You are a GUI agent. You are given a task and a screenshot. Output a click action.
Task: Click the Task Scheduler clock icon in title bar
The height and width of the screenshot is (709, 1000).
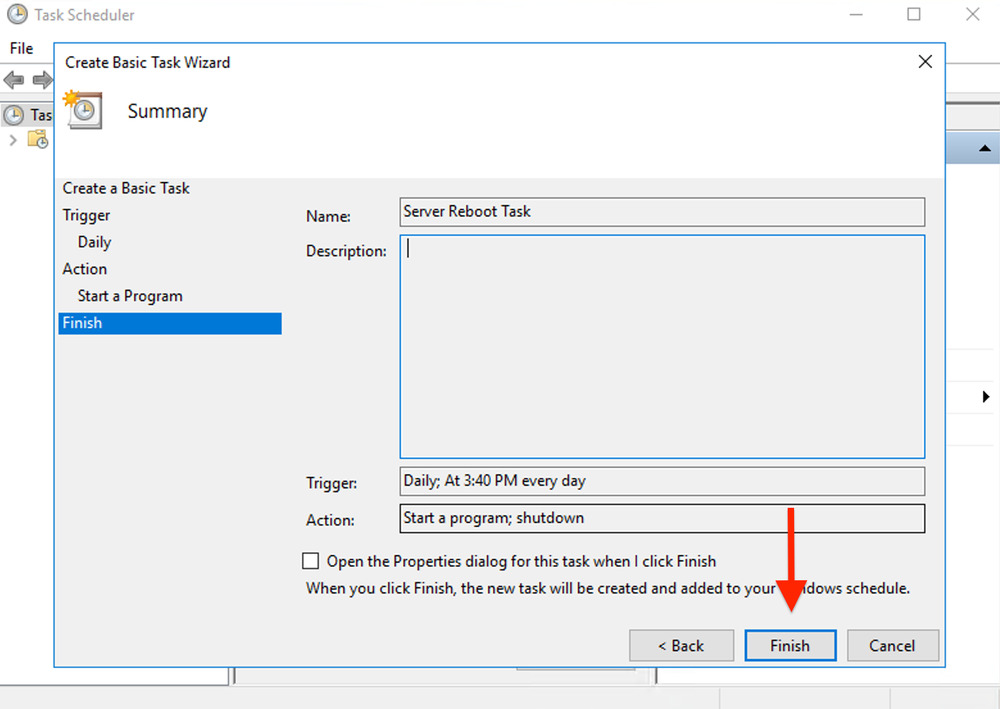16,14
